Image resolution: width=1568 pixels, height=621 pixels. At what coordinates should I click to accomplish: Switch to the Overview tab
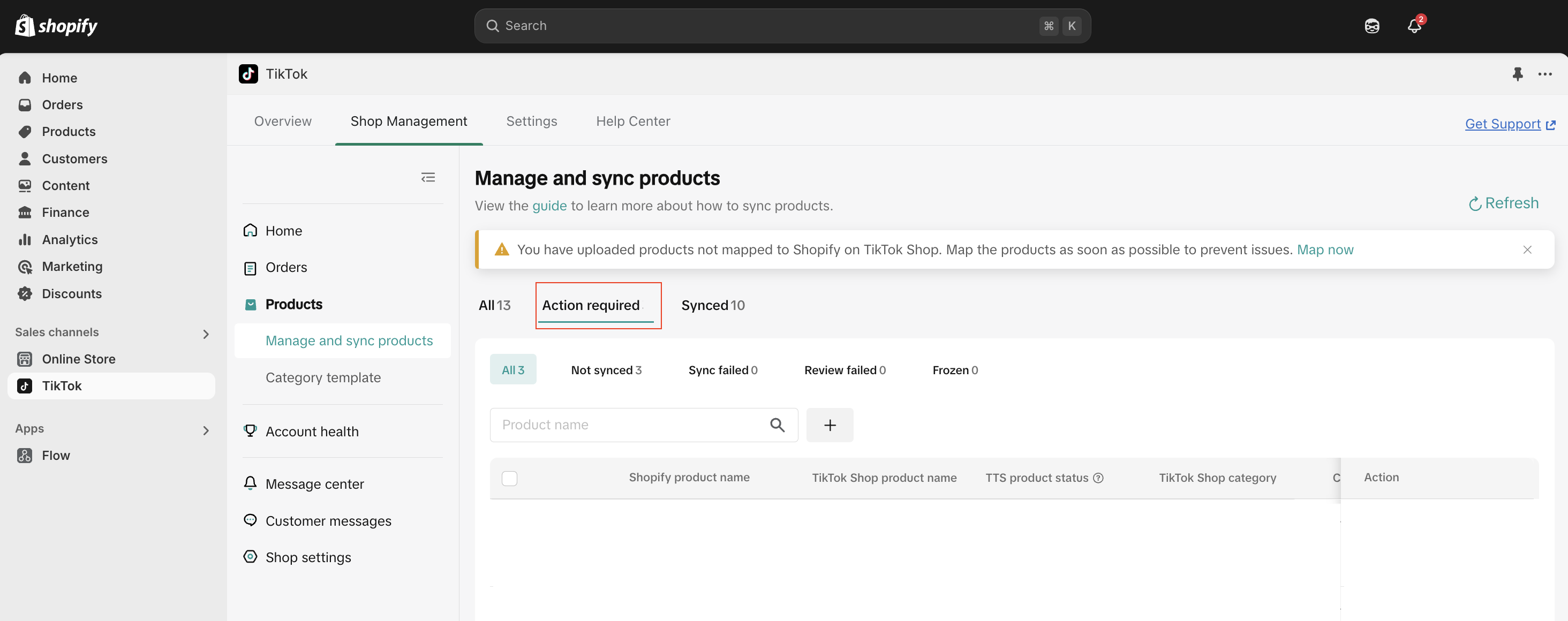click(x=283, y=121)
